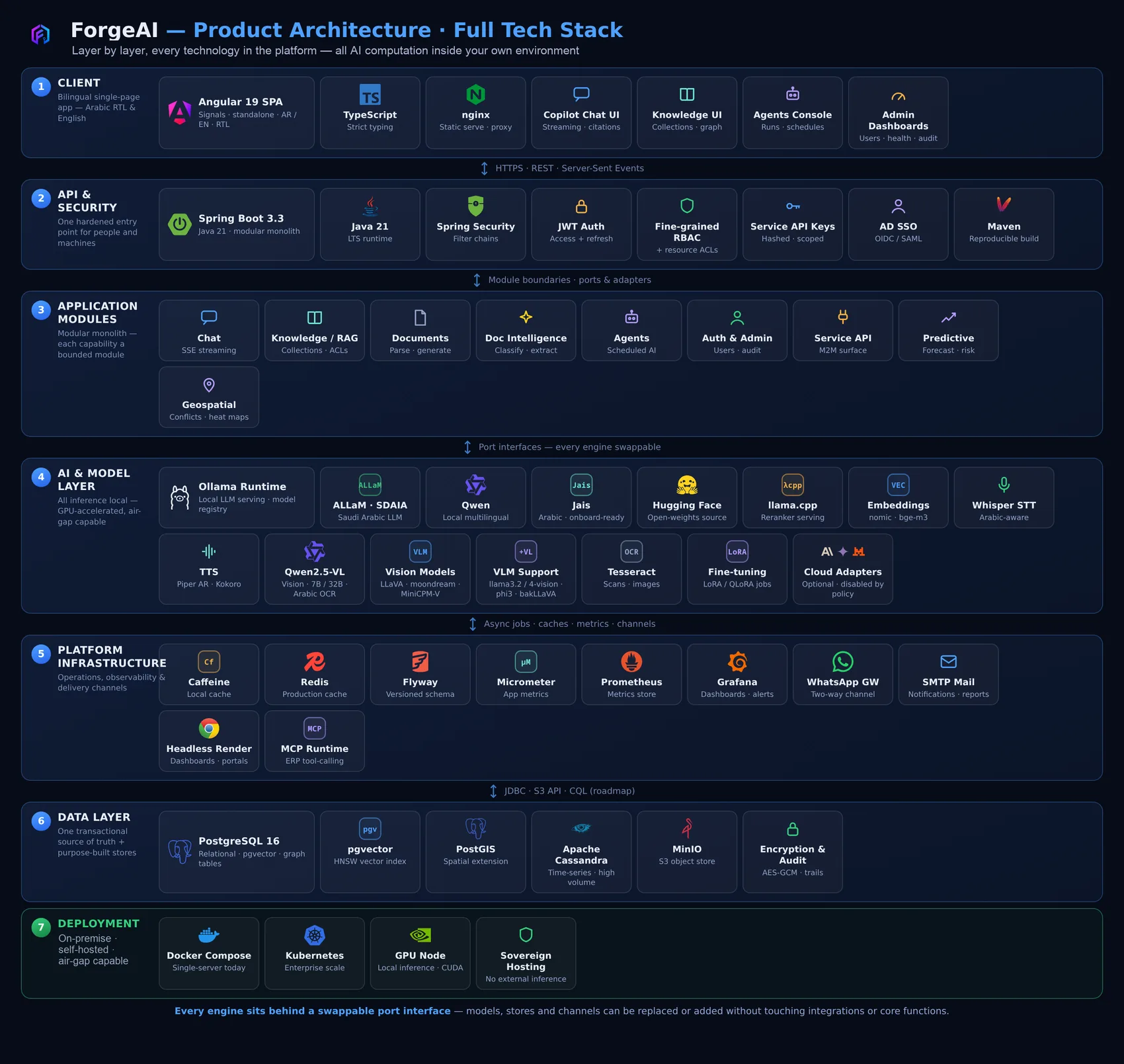Click the Admin Dashboards gauge icon
1124x1064 pixels.
tap(899, 97)
